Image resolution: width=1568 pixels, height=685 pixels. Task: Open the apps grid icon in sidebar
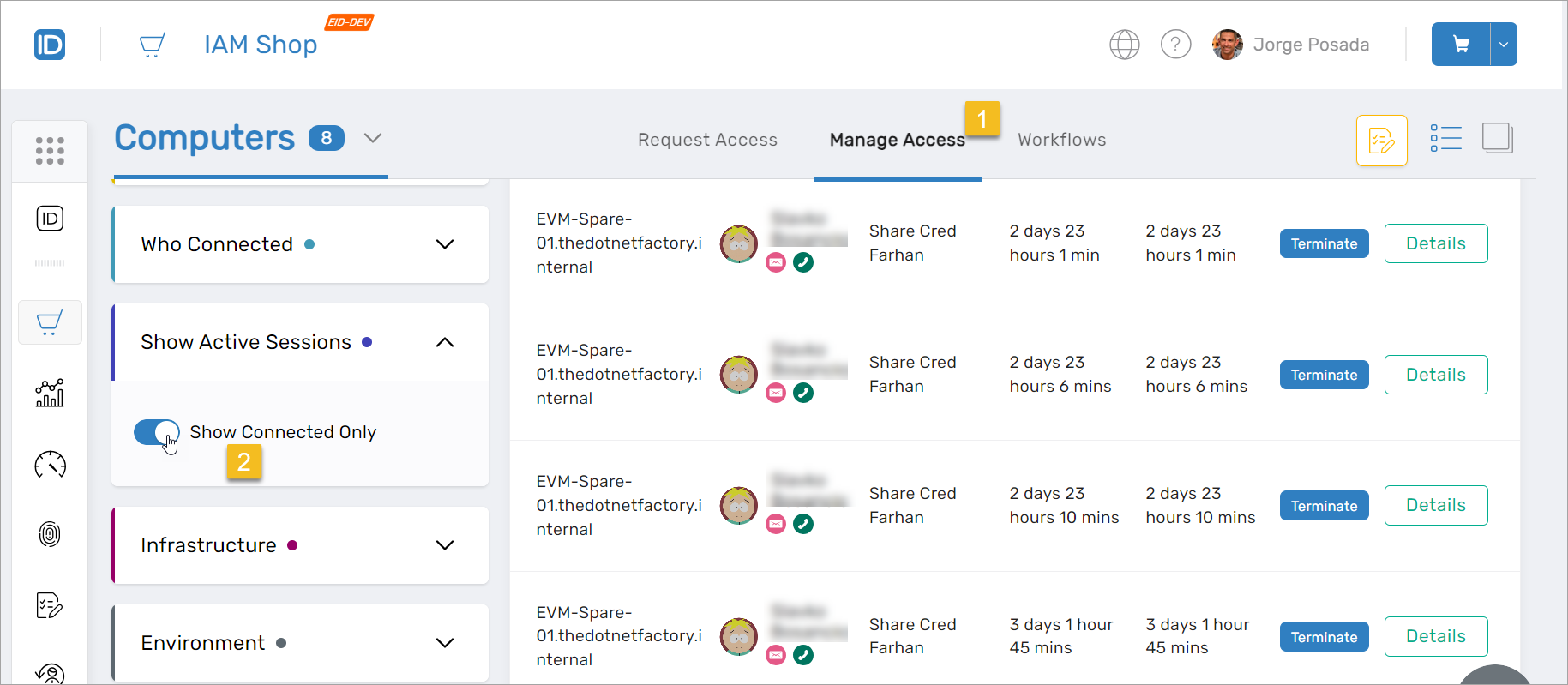50,151
